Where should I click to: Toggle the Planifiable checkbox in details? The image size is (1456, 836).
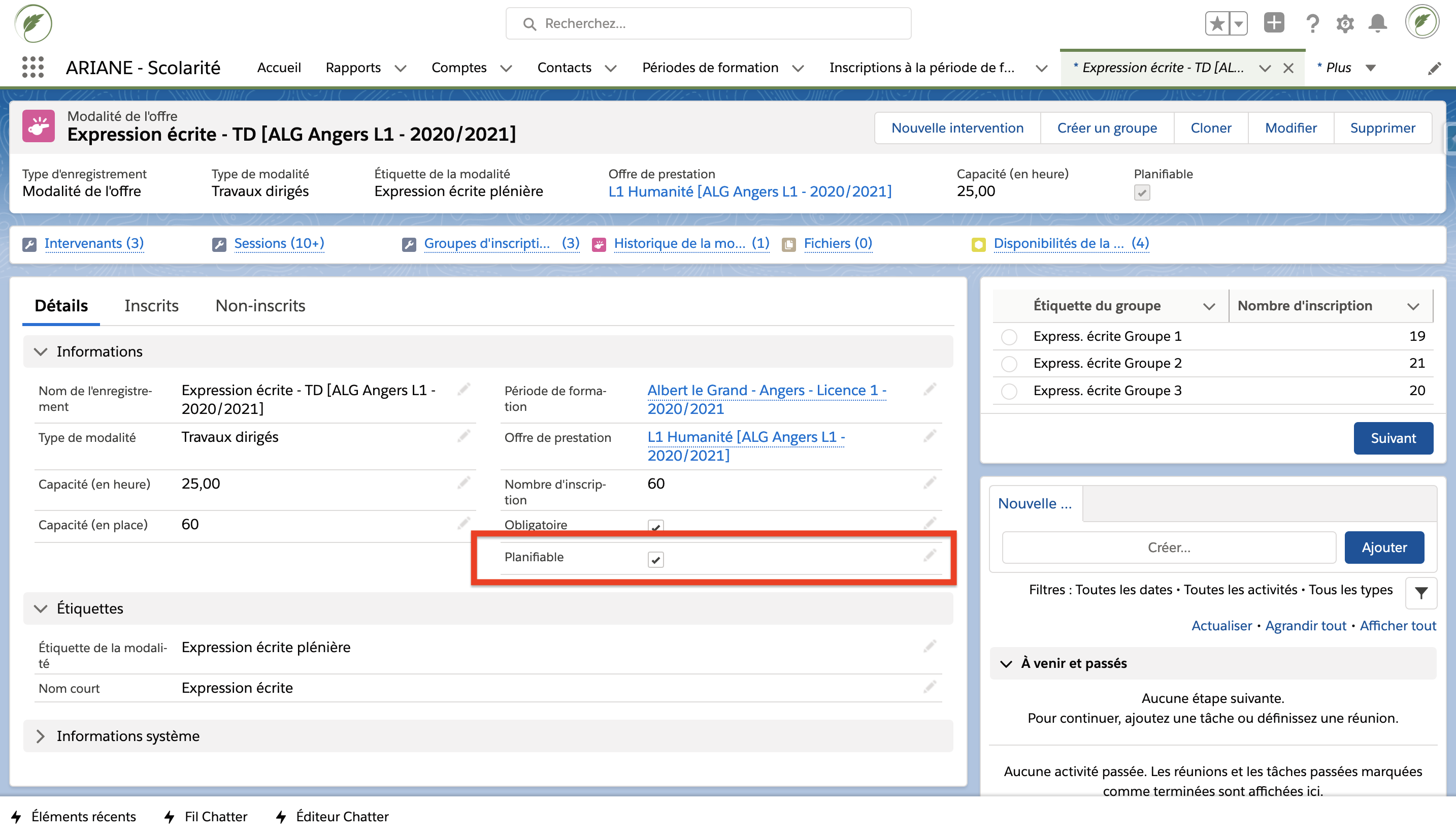655,559
